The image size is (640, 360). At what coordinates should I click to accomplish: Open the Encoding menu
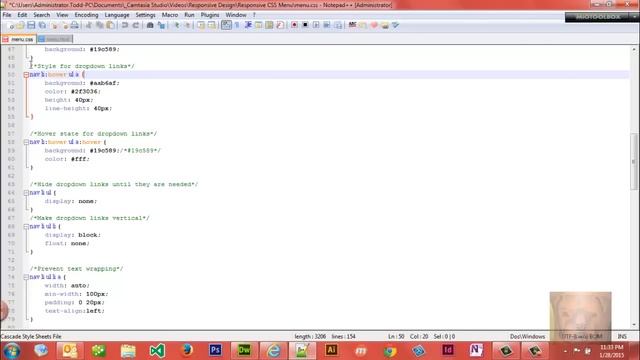pyautogui.click(x=87, y=15)
